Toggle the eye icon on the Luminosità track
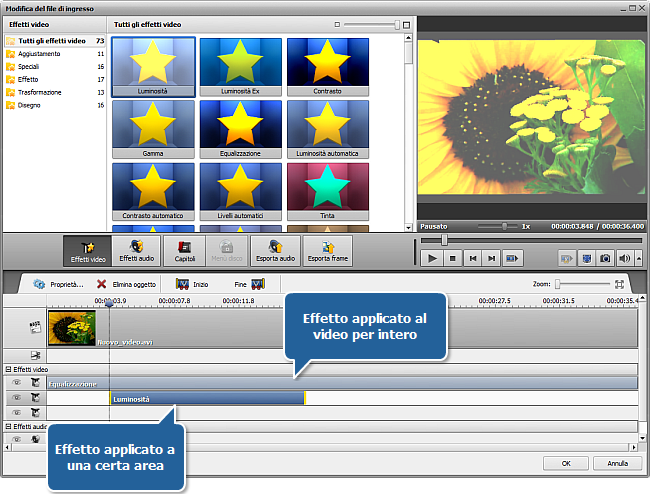 point(17,398)
